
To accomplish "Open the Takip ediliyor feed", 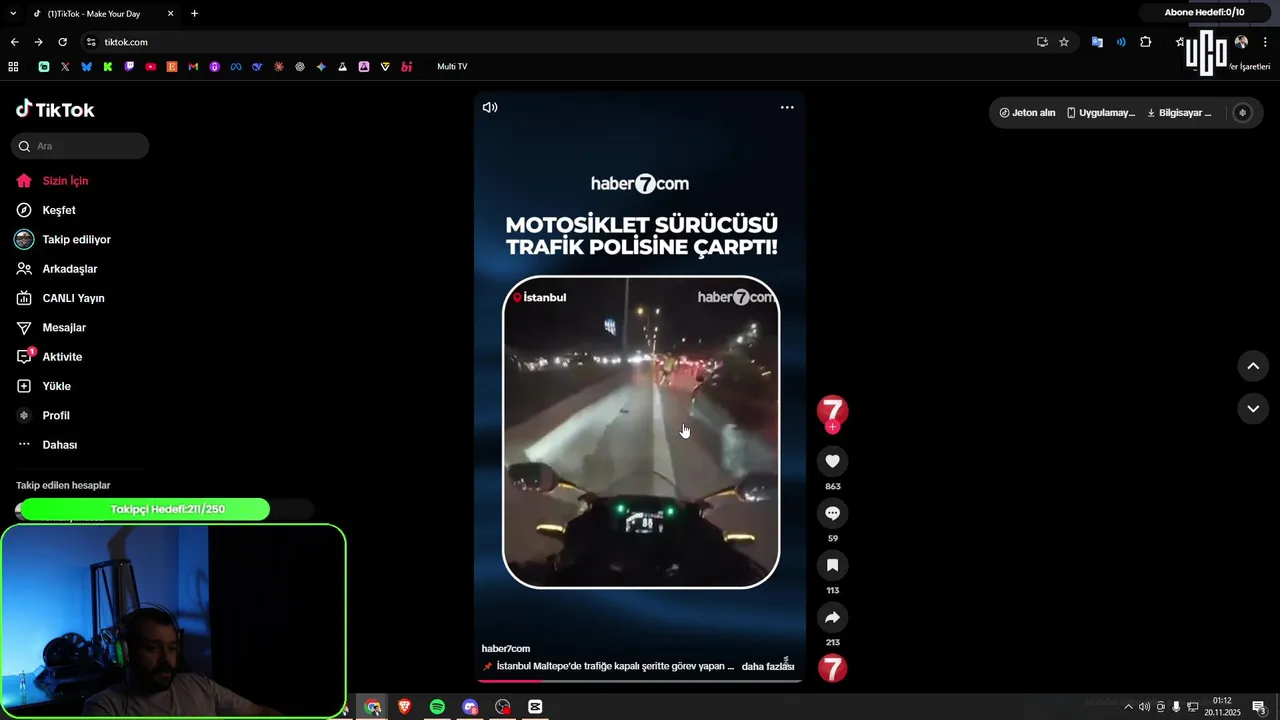I will point(78,240).
